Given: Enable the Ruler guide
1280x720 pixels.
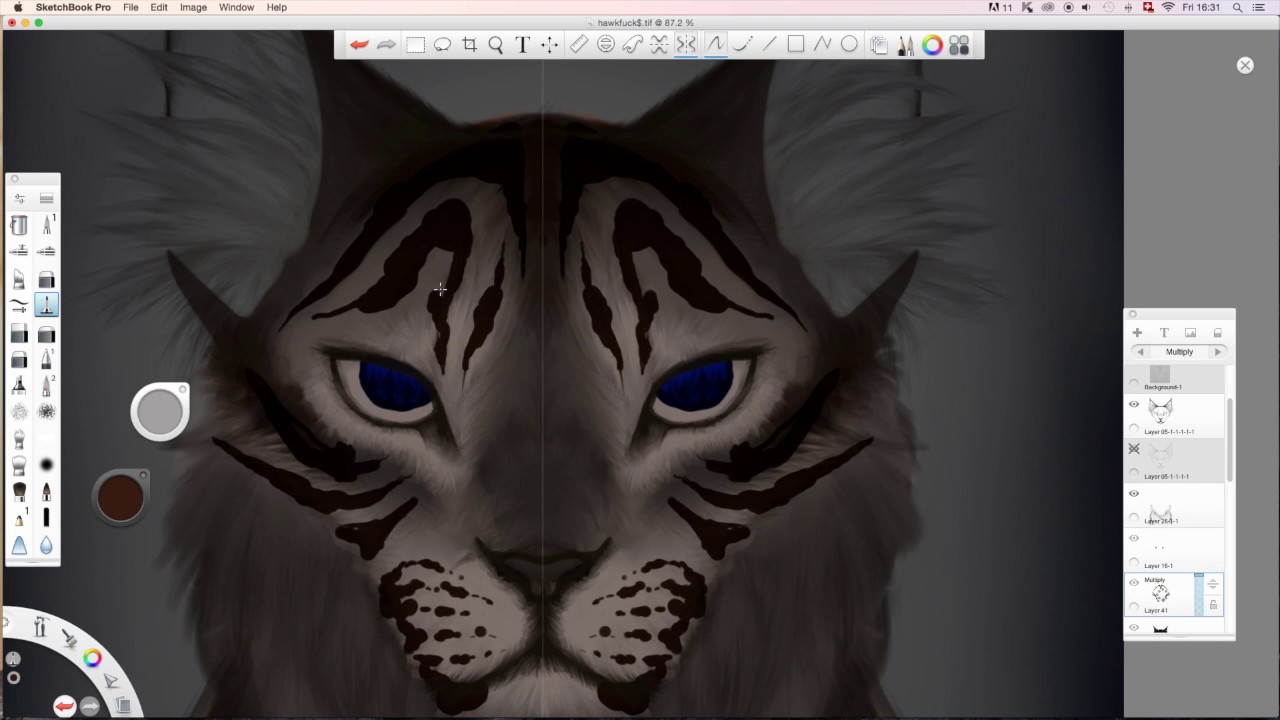Looking at the screenshot, I should [x=579, y=44].
